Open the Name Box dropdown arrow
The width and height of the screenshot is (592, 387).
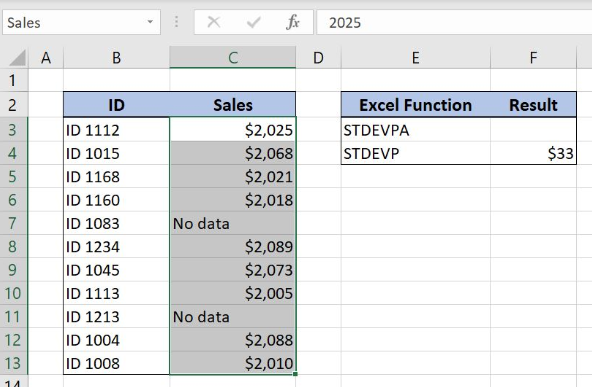click(x=150, y=22)
